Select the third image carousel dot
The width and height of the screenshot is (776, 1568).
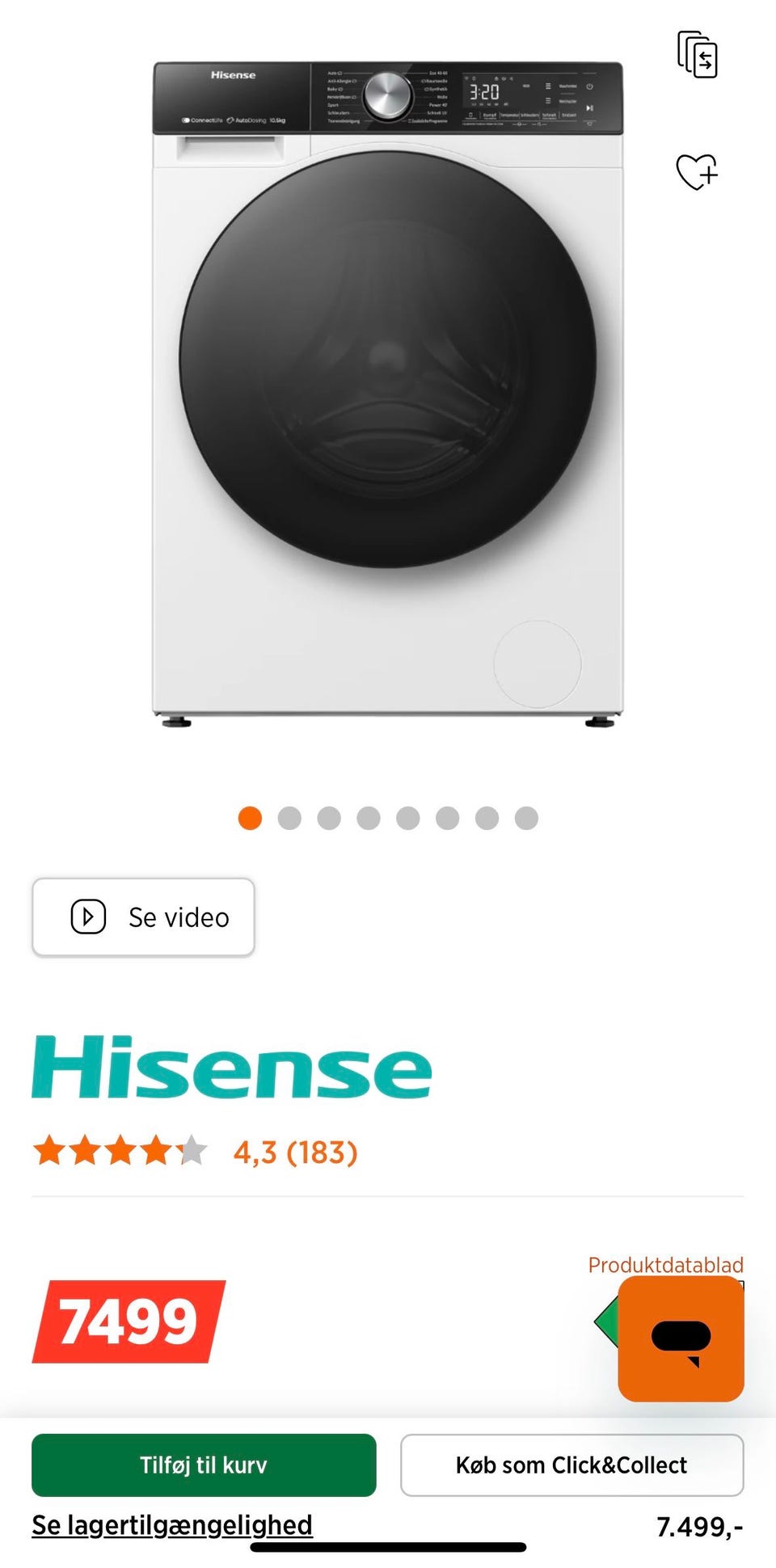(329, 818)
